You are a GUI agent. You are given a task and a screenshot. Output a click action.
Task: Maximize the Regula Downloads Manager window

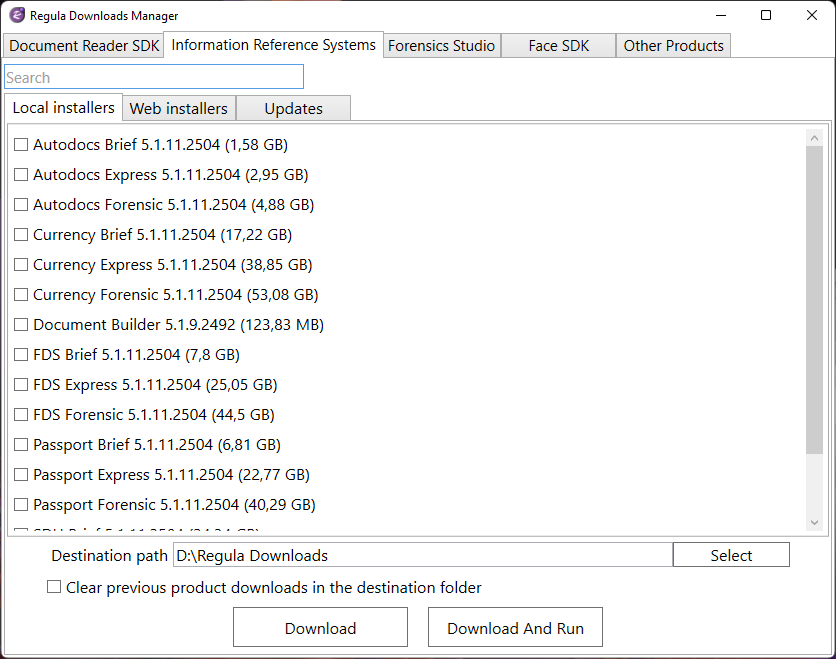pyautogui.click(x=766, y=15)
